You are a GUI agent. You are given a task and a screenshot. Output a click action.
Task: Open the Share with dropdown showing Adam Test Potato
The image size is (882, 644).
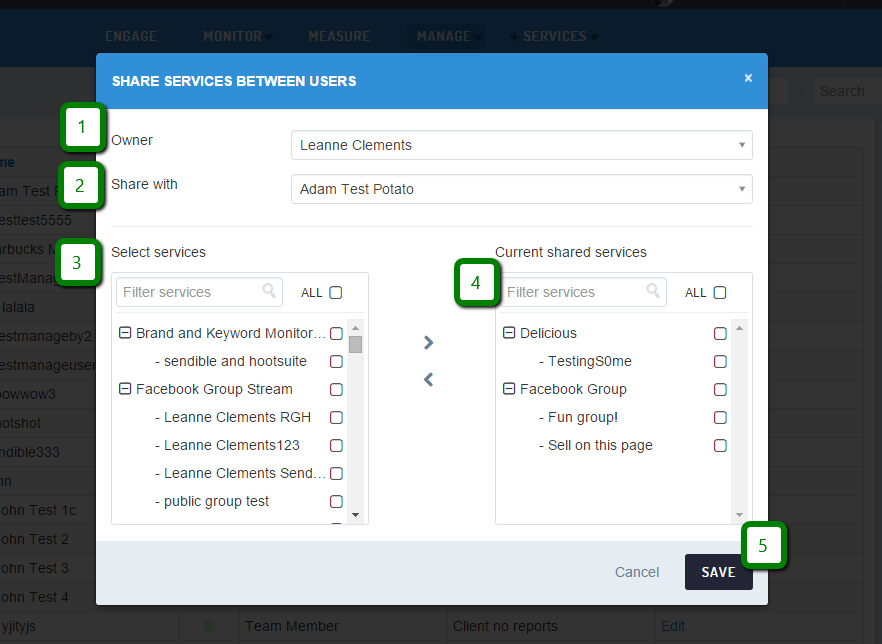pos(521,189)
